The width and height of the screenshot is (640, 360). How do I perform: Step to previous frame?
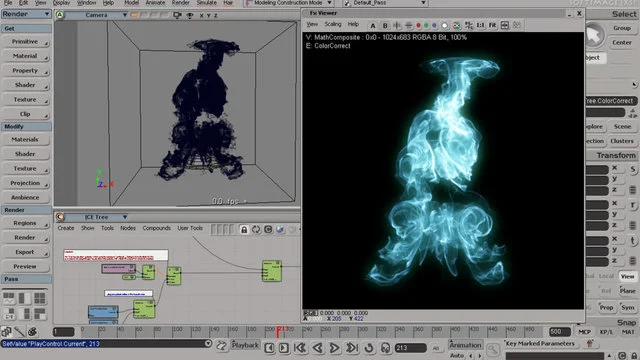269,348
